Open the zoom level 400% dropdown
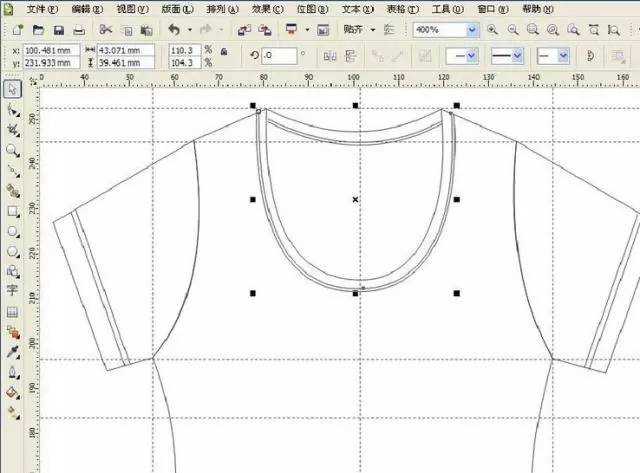Viewport: 640px width, 473px height. [470, 30]
